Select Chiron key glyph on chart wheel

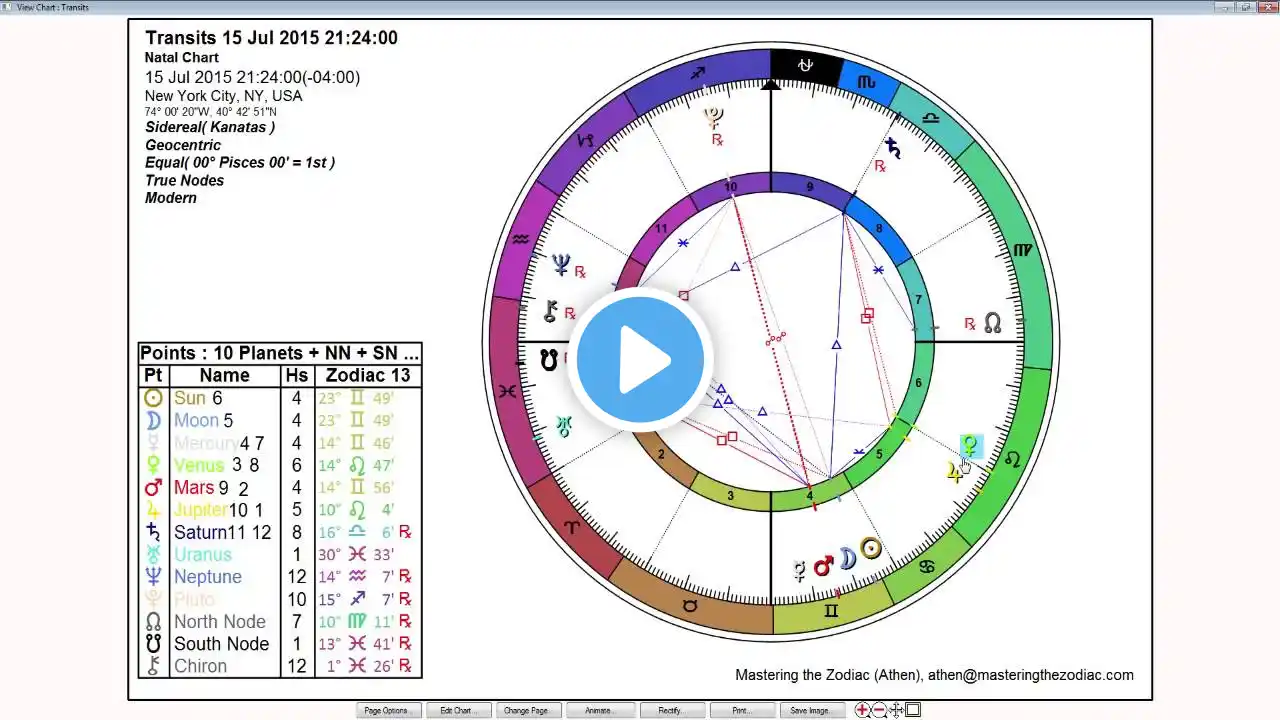pyautogui.click(x=550, y=311)
